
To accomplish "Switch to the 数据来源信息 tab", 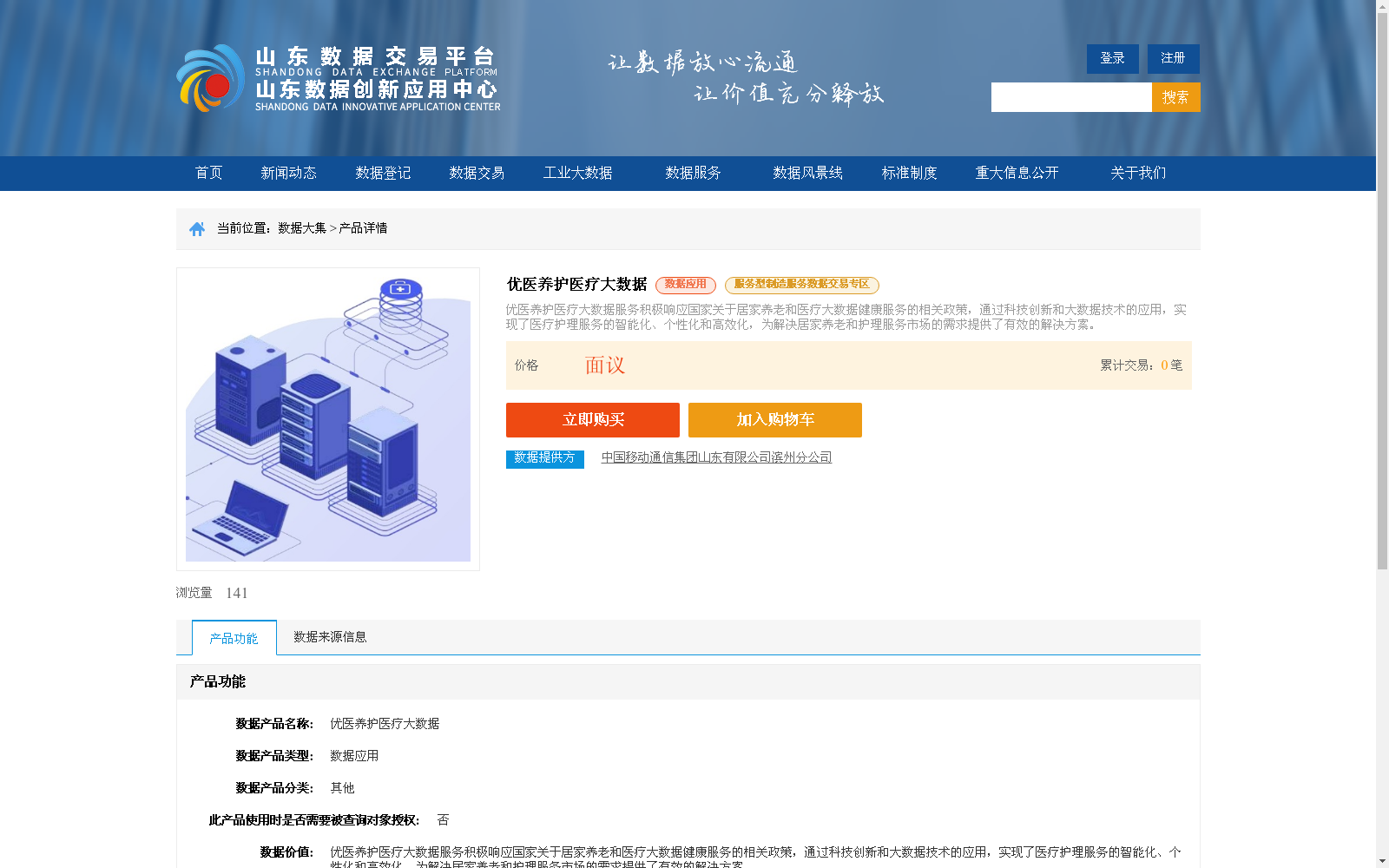I will coord(330,637).
